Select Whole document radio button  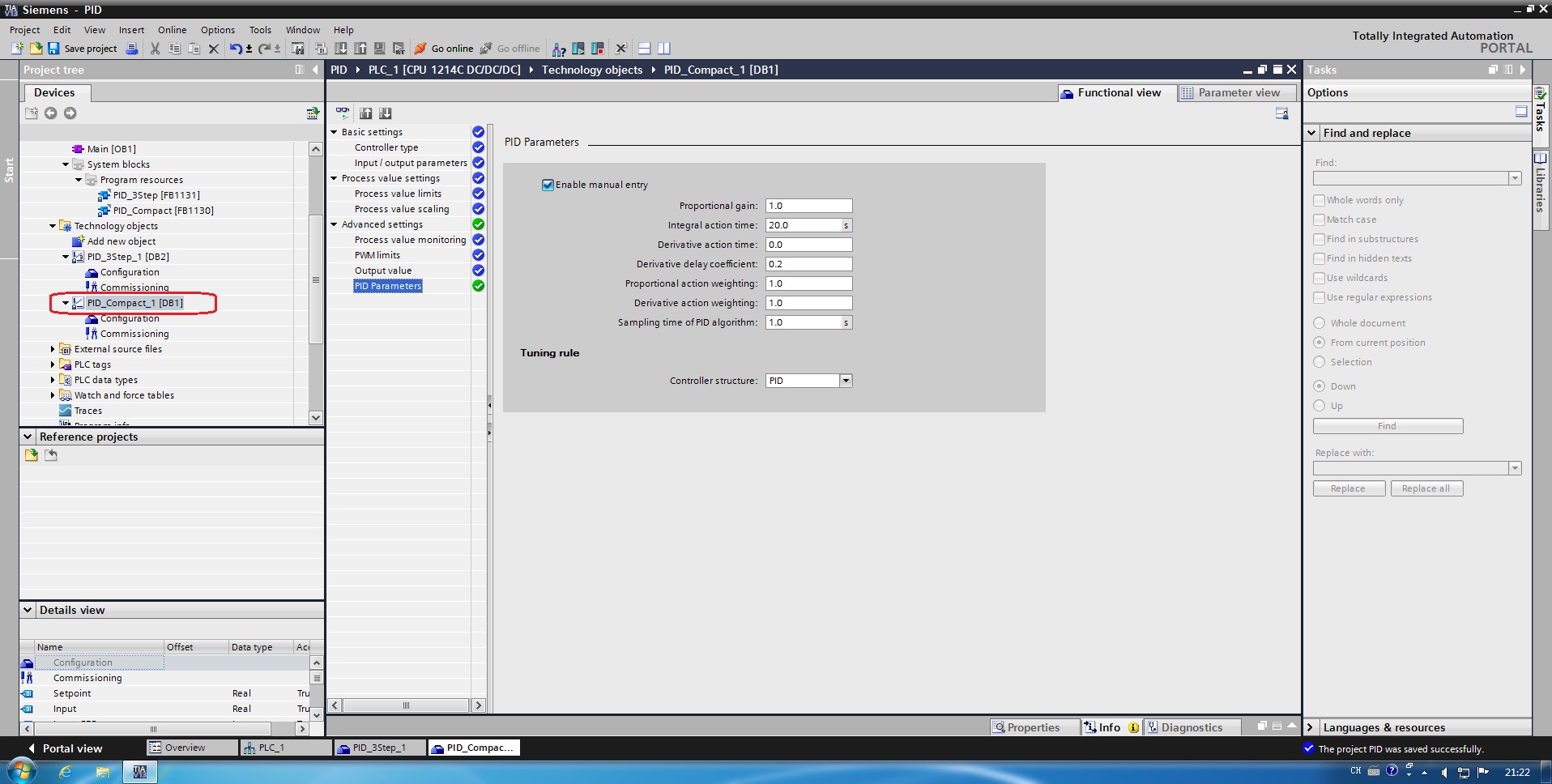pos(1320,323)
